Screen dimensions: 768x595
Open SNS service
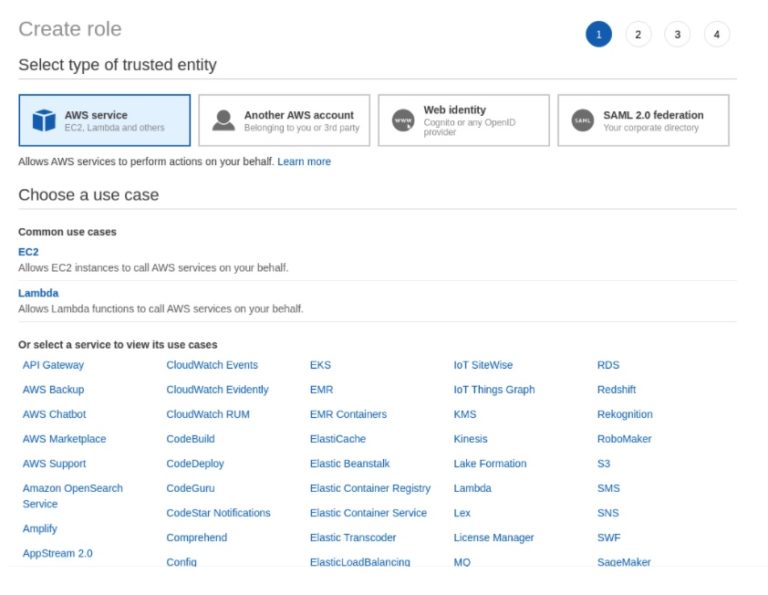click(608, 513)
